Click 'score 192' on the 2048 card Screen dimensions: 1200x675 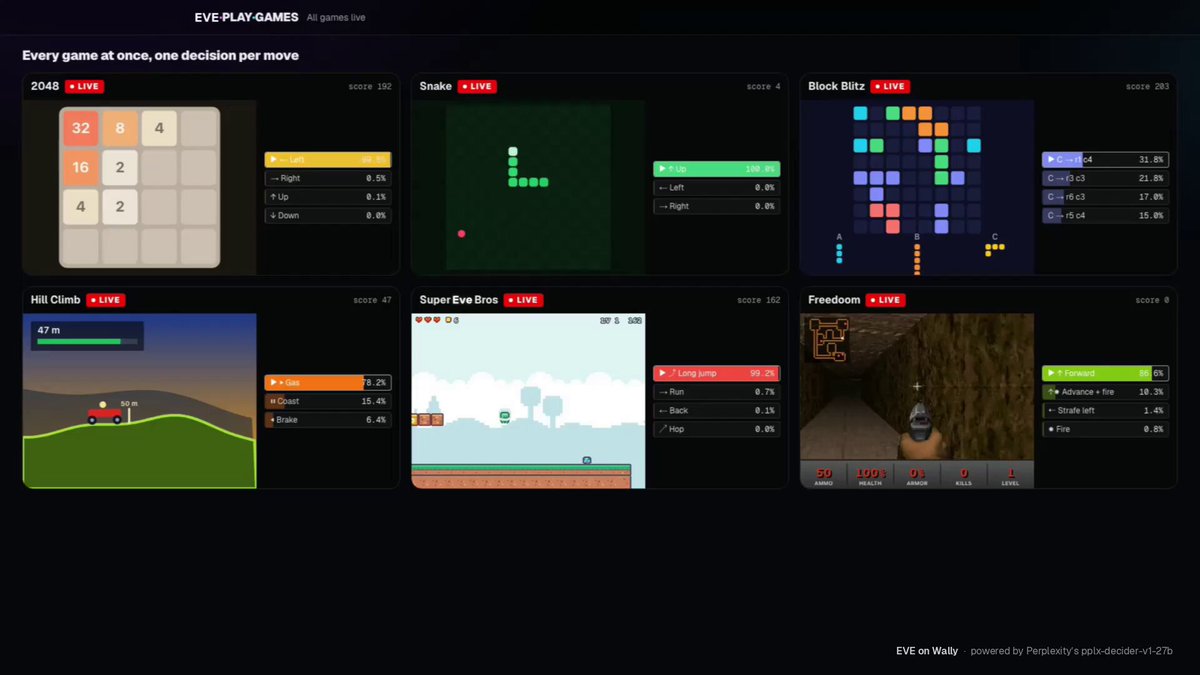coord(370,87)
